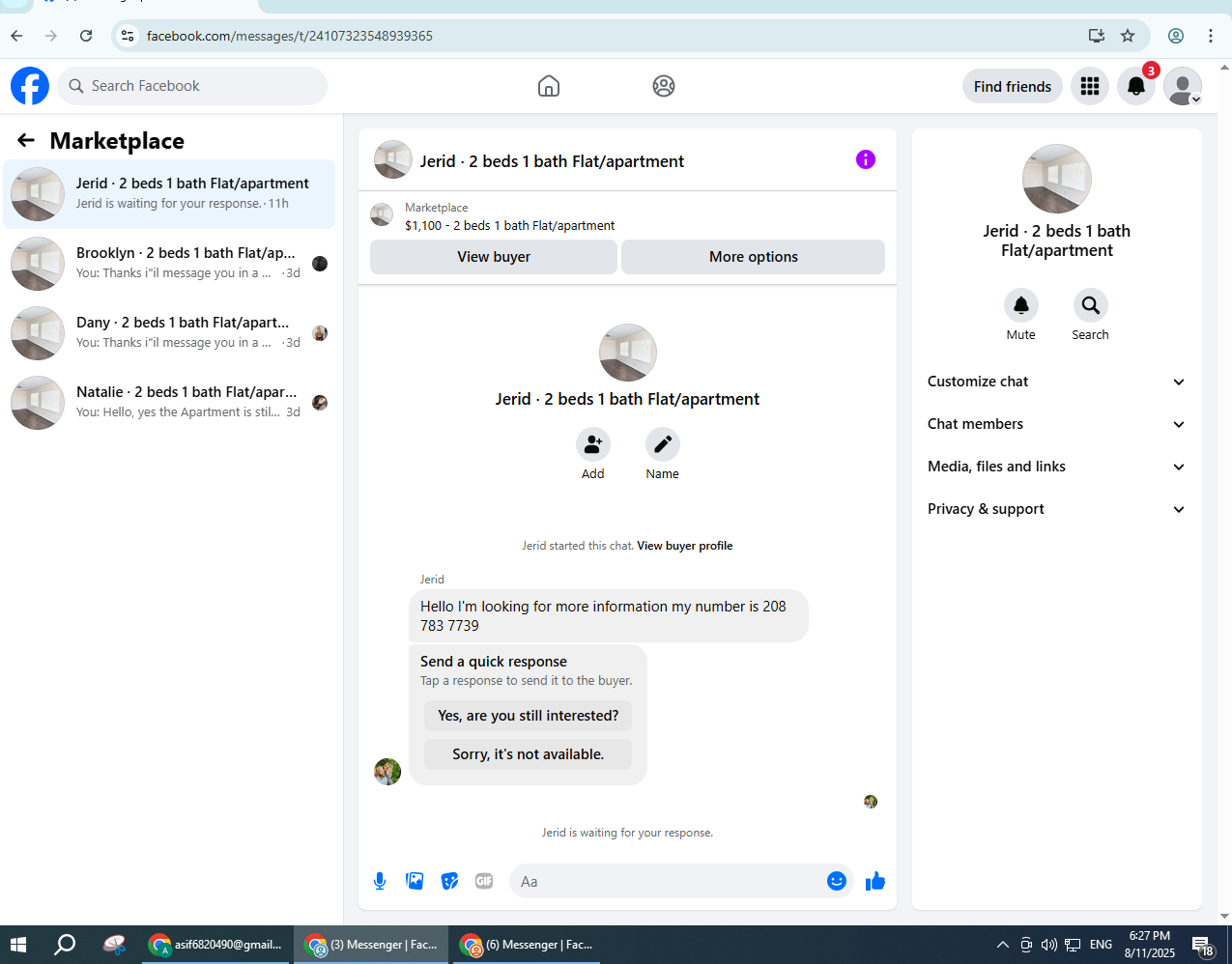This screenshot has width=1232, height=964.
Task: Click the More options button
Action: pos(754,257)
